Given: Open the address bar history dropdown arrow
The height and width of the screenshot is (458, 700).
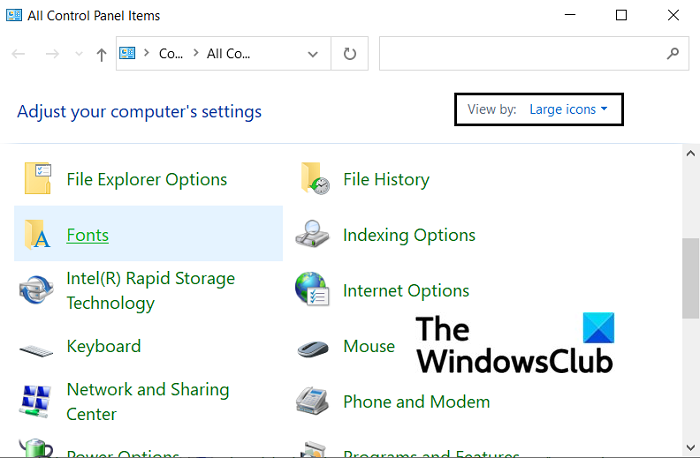Looking at the screenshot, I should (314, 54).
